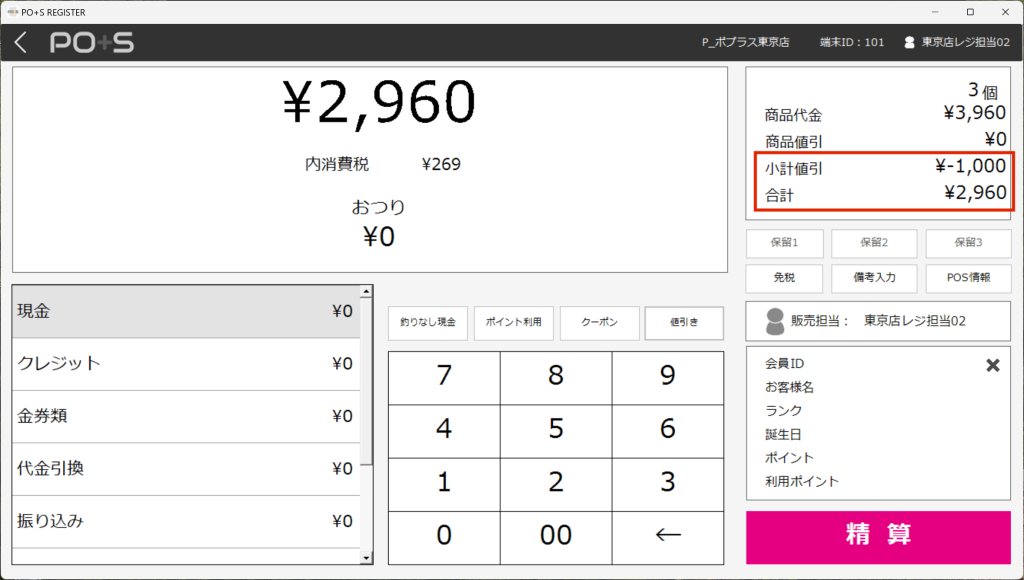Click the PO+S logo
This screenshot has height=580, width=1024.
point(92,43)
